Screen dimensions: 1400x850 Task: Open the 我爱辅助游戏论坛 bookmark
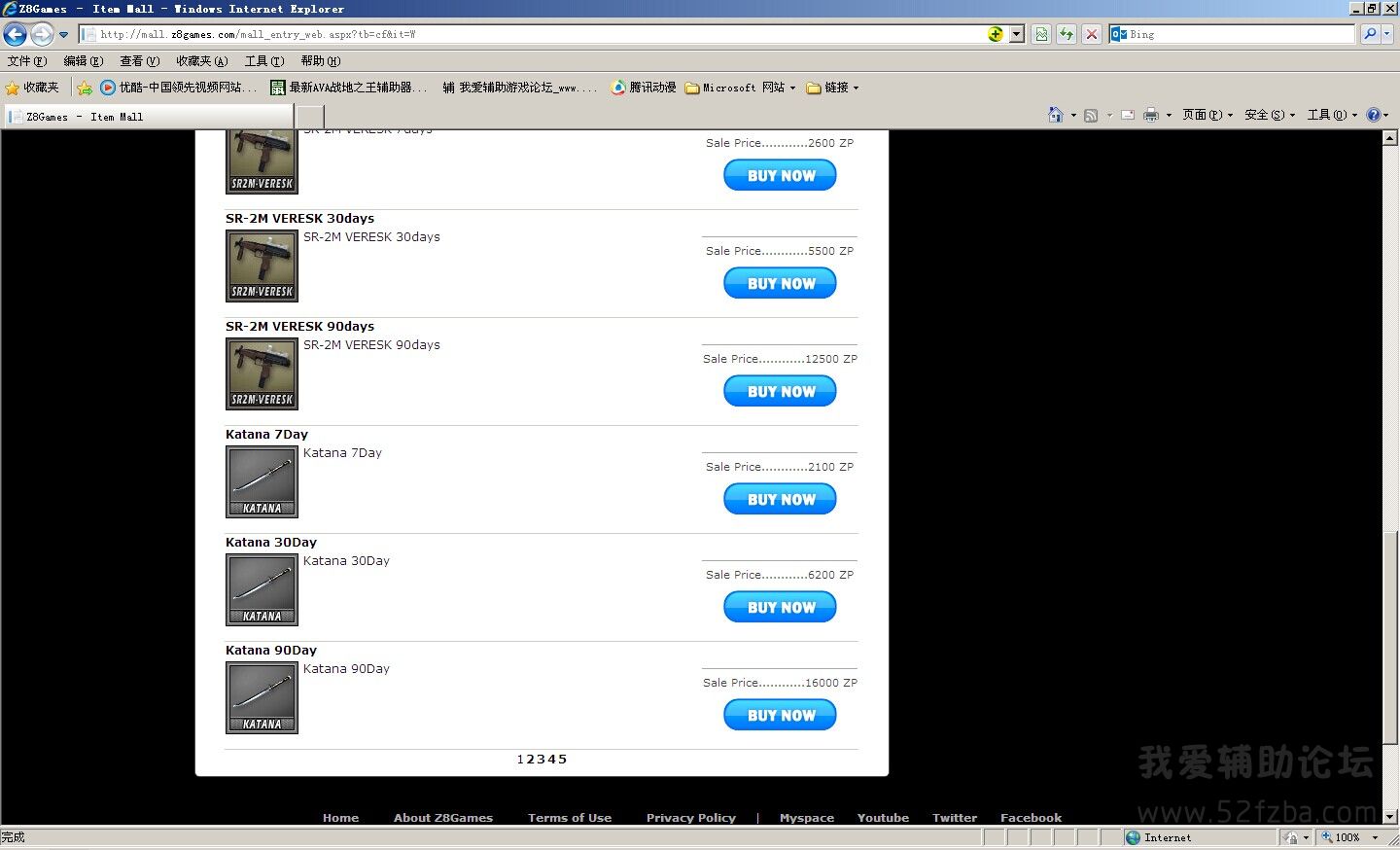(519, 88)
